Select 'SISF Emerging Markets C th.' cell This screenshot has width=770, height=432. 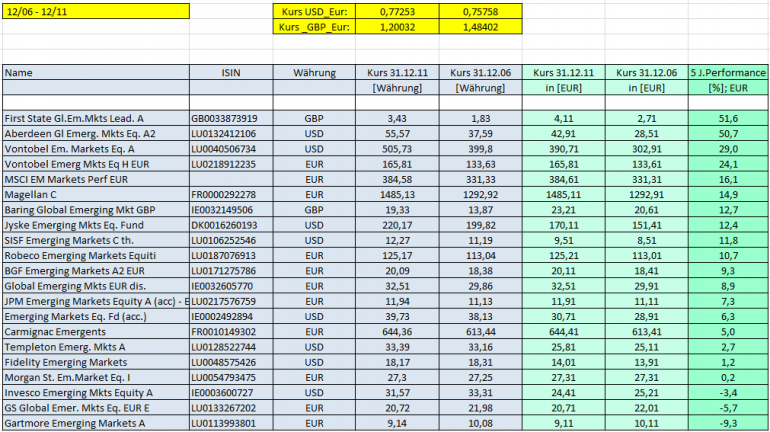point(96,240)
